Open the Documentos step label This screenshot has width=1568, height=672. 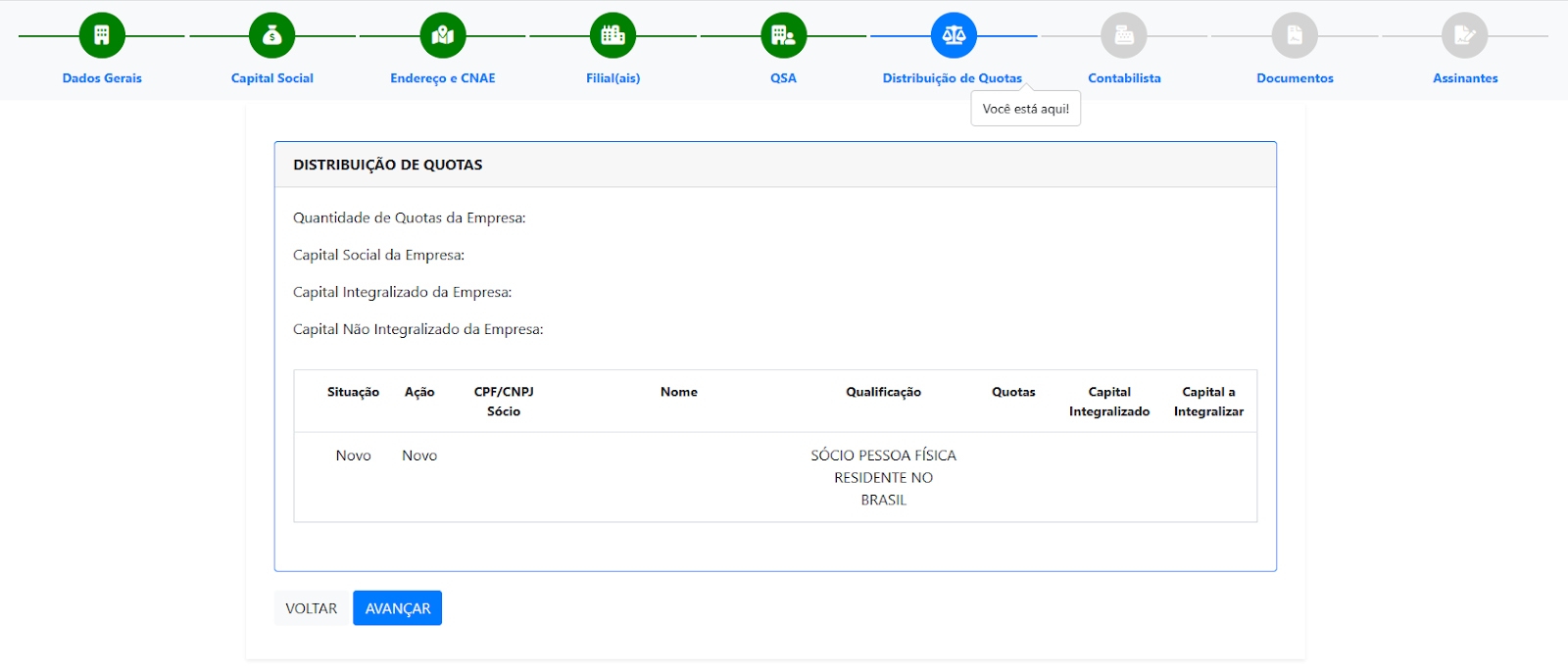coord(1295,78)
